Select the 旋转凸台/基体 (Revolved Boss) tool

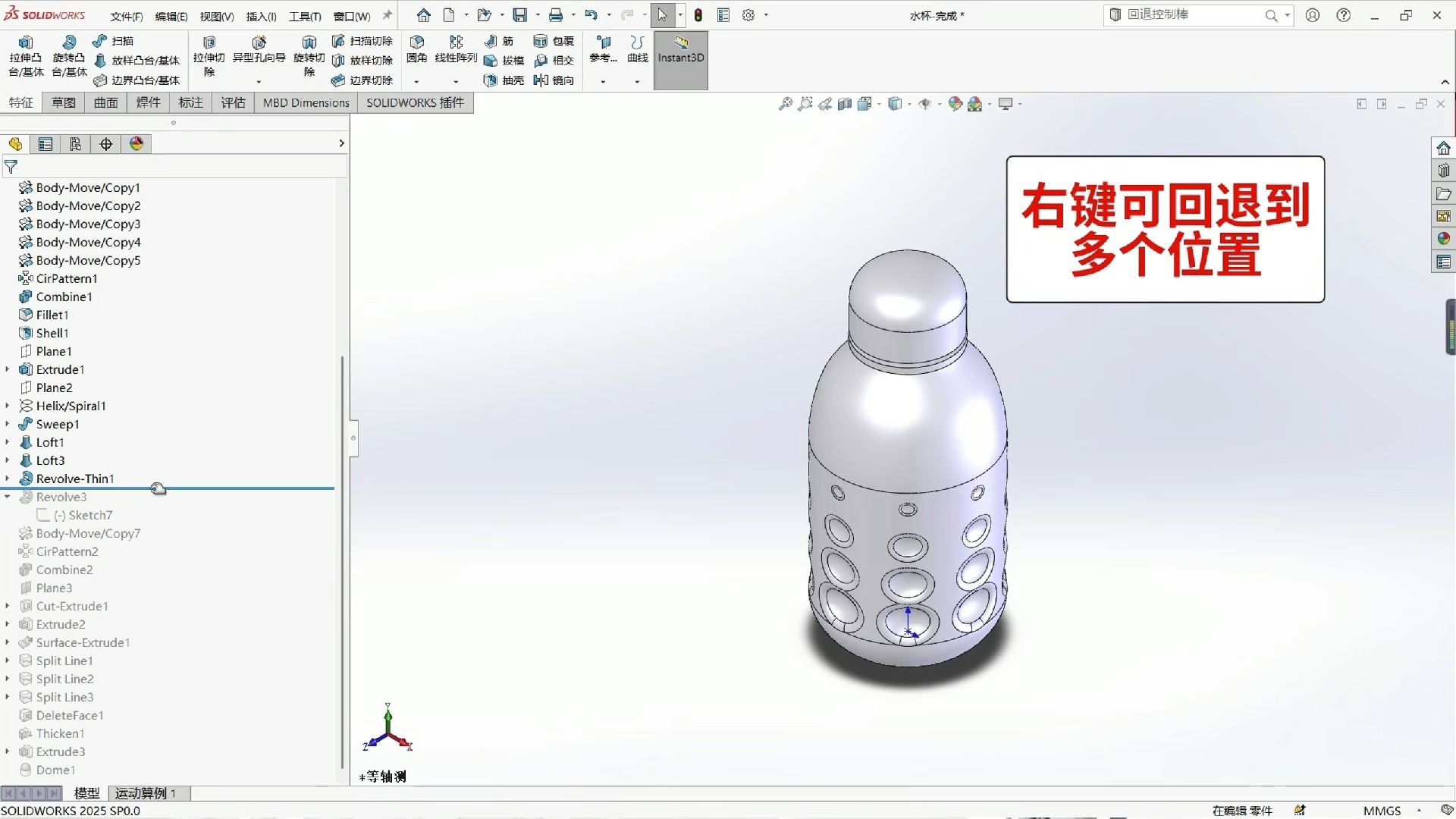click(68, 57)
